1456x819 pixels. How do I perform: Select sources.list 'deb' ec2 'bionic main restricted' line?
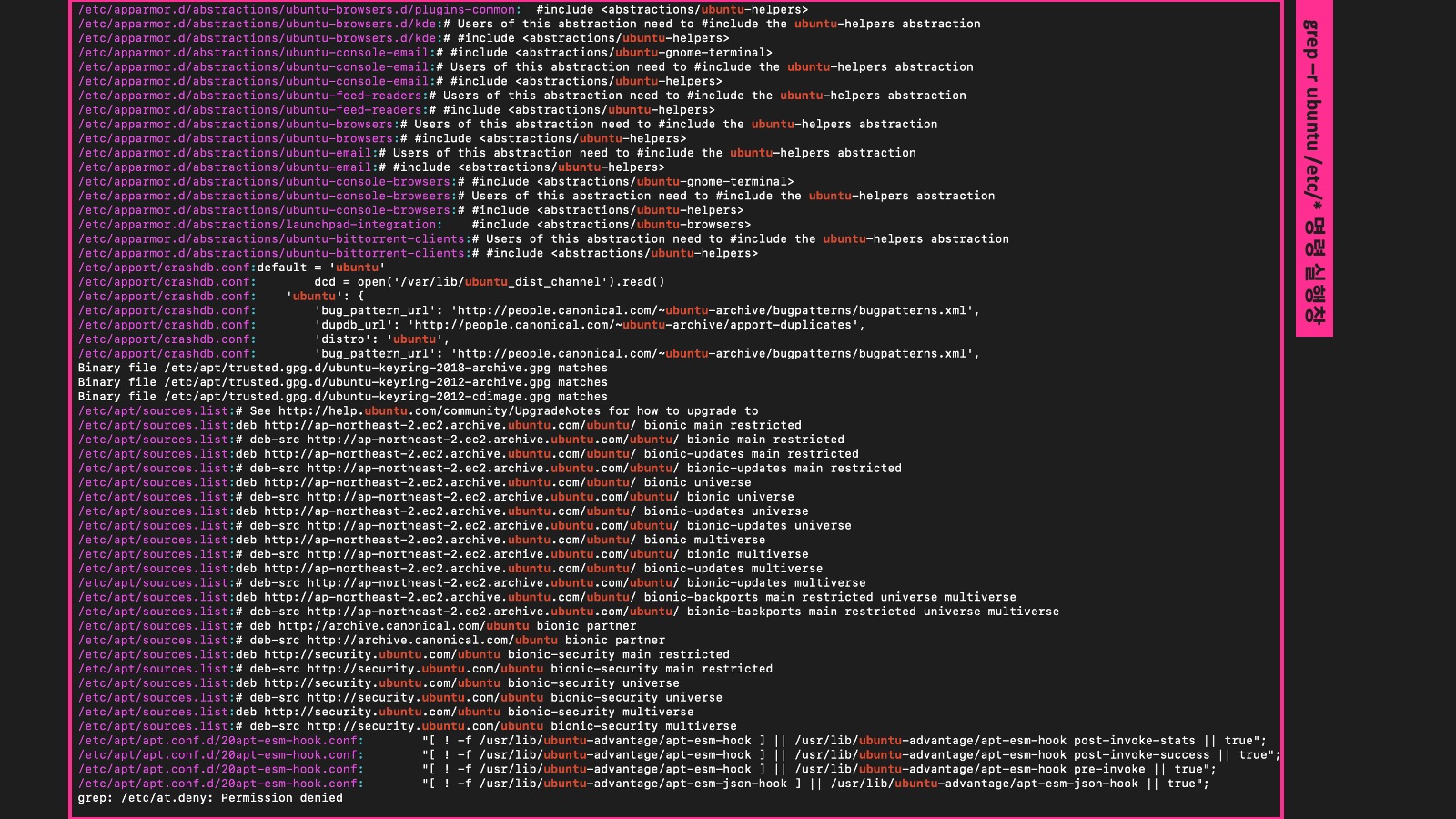click(x=440, y=425)
